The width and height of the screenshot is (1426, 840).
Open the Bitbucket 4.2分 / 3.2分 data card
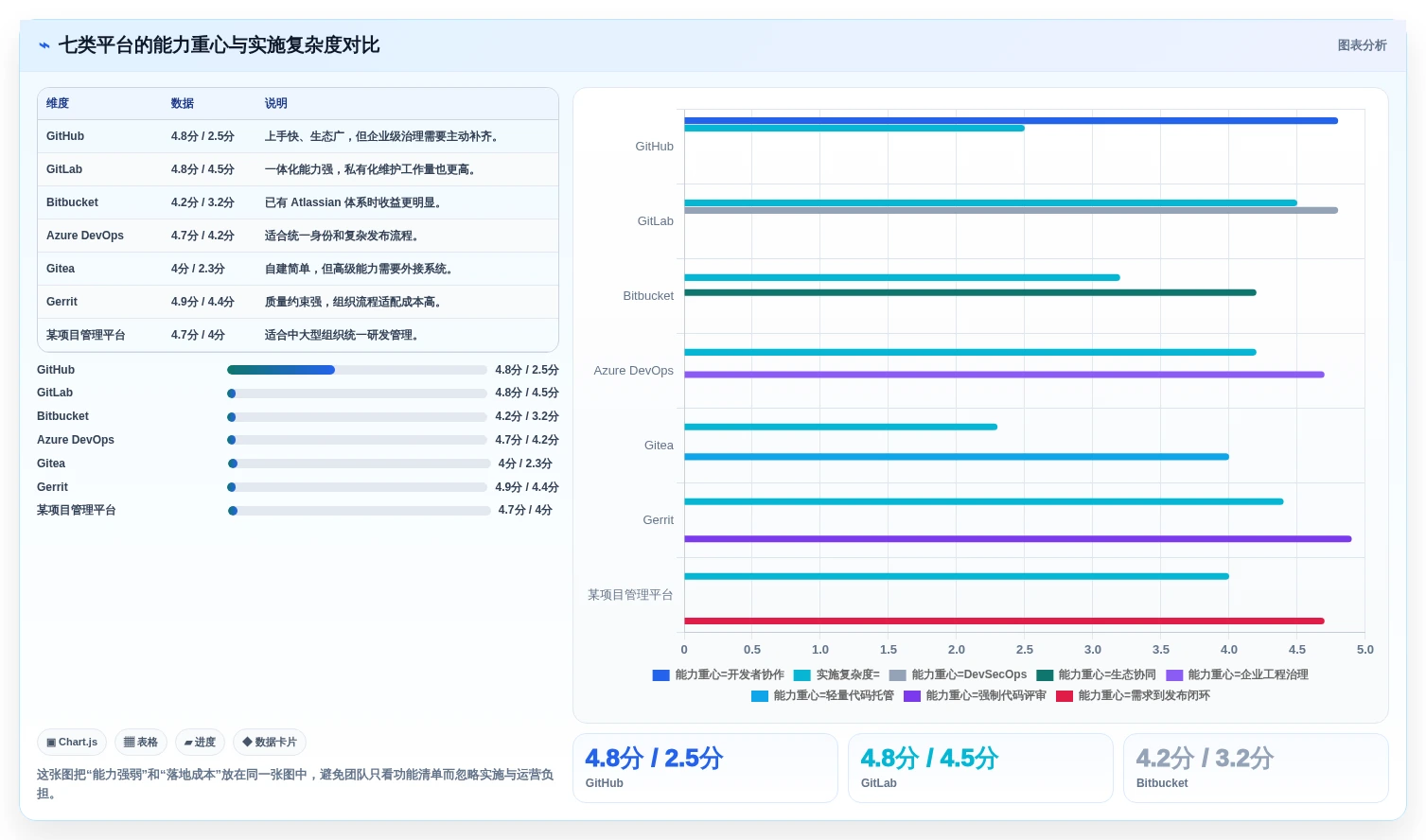point(1256,768)
